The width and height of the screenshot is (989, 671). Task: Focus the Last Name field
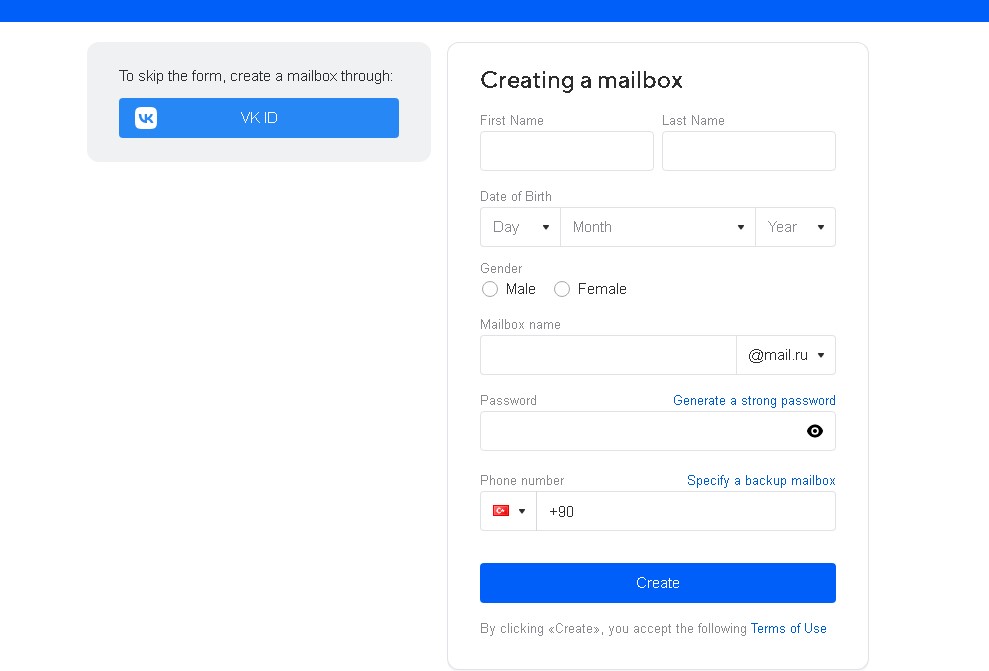748,151
